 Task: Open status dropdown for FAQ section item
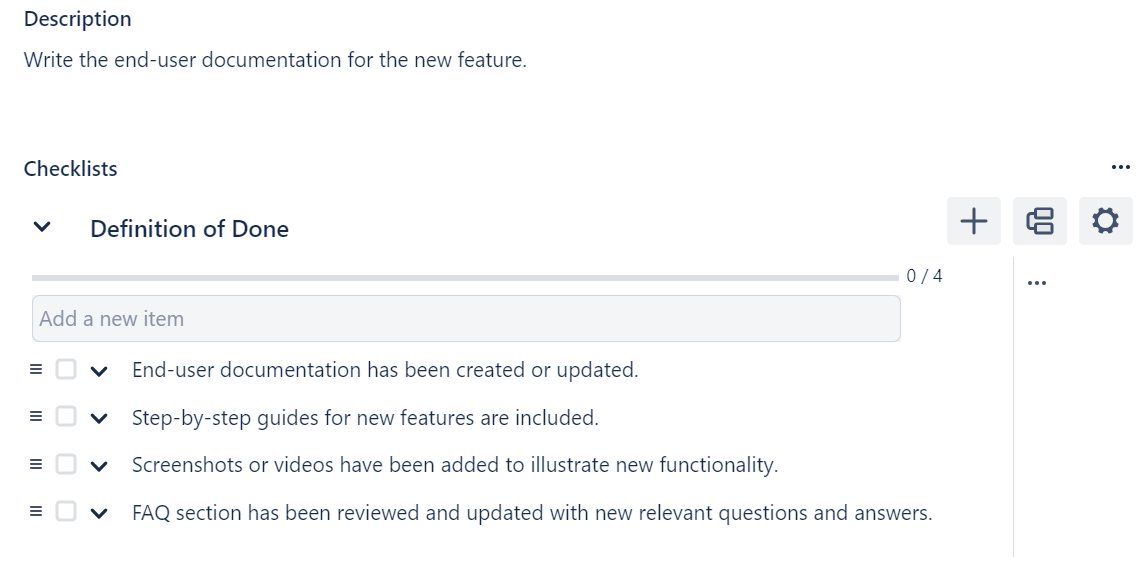click(x=99, y=511)
